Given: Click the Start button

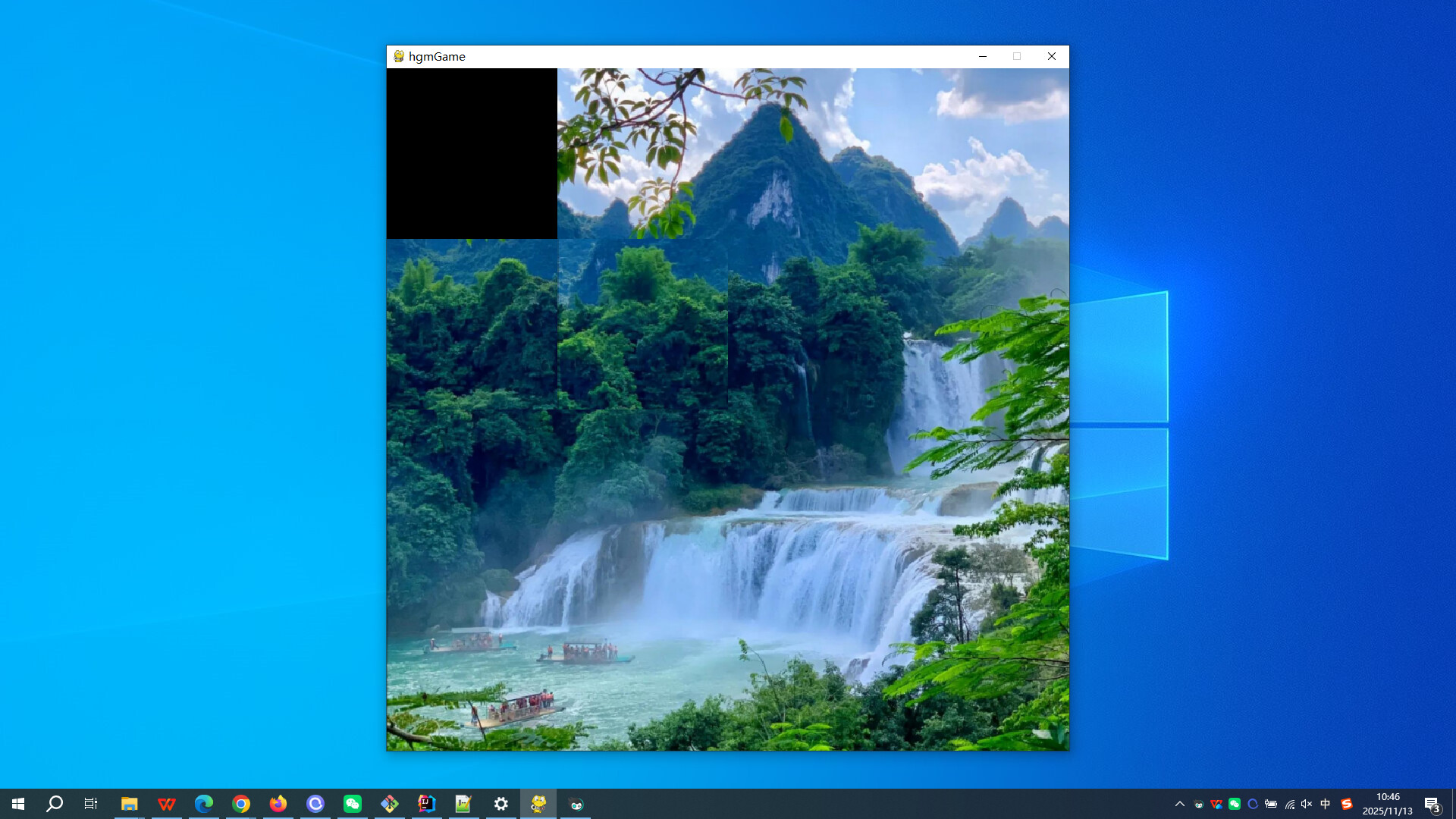Looking at the screenshot, I should [18, 803].
